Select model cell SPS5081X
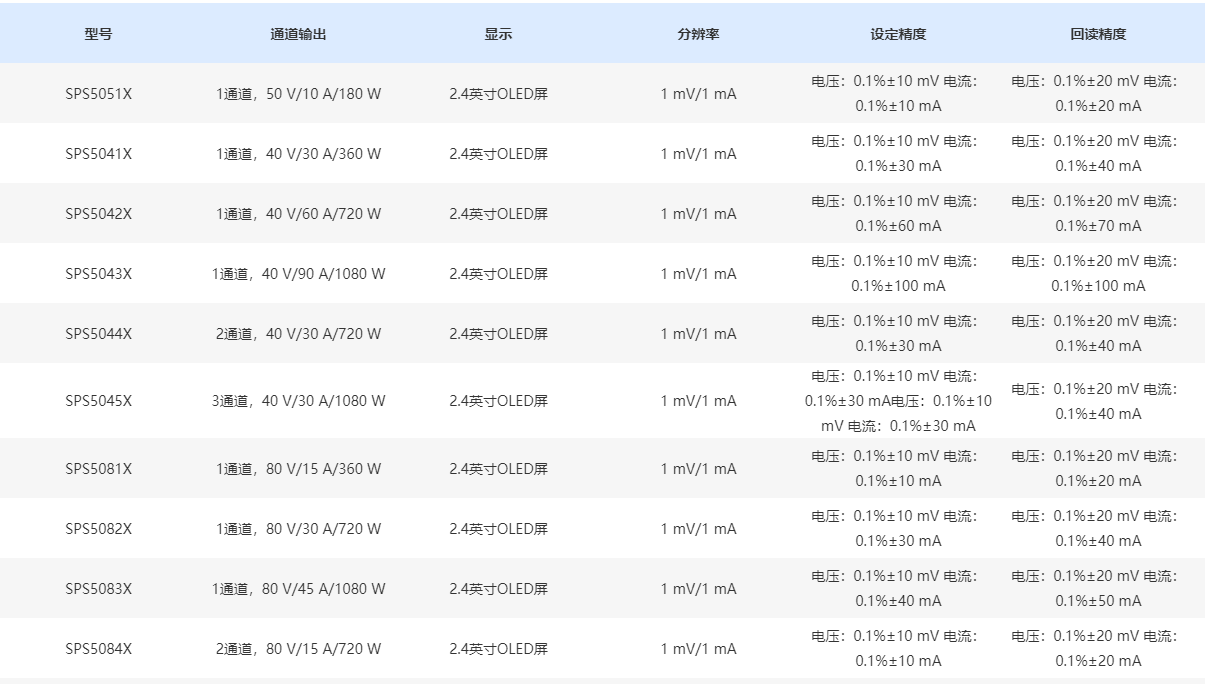The width and height of the screenshot is (1205, 684). (98, 469)
